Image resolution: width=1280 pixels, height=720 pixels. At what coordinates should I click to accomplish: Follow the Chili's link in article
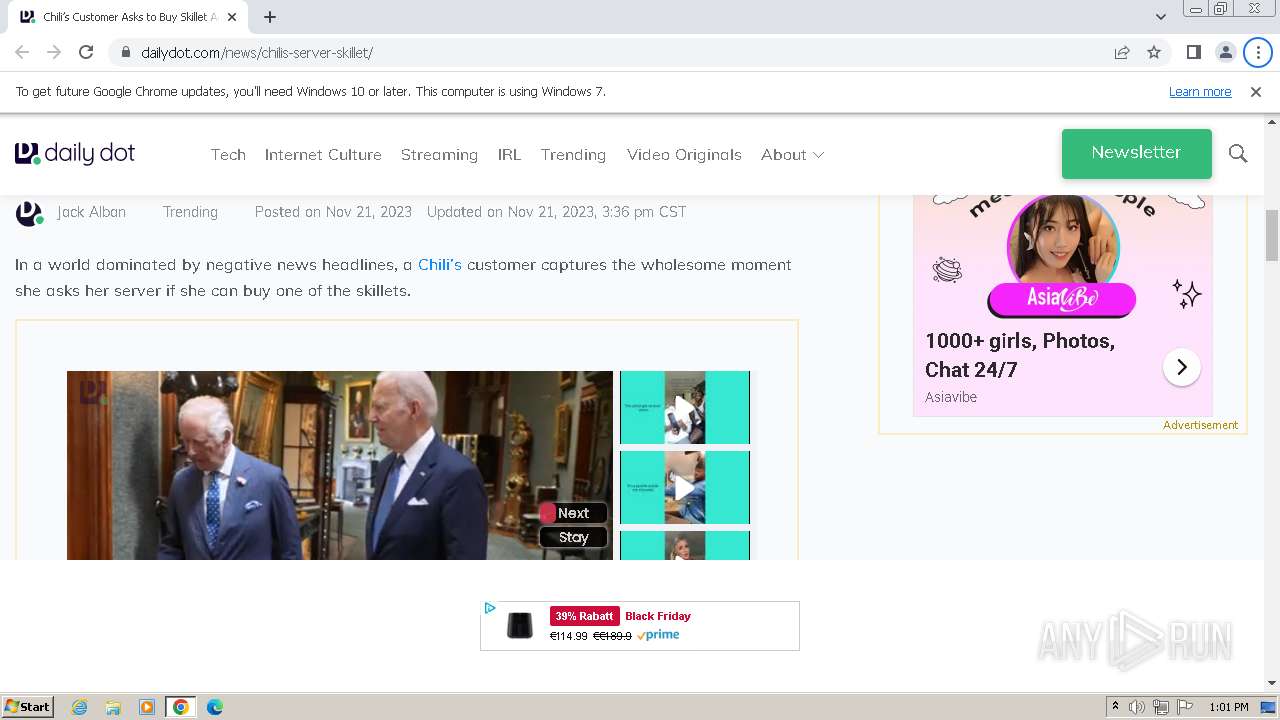440,264
